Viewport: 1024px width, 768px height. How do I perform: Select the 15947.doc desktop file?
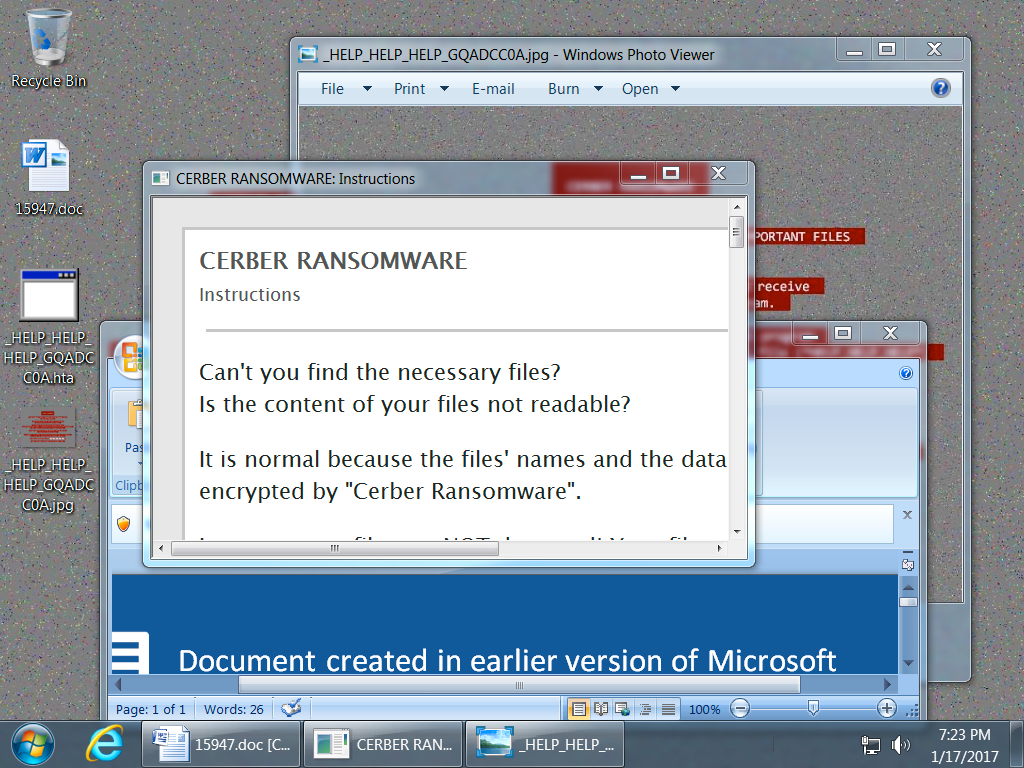point(48,178)
